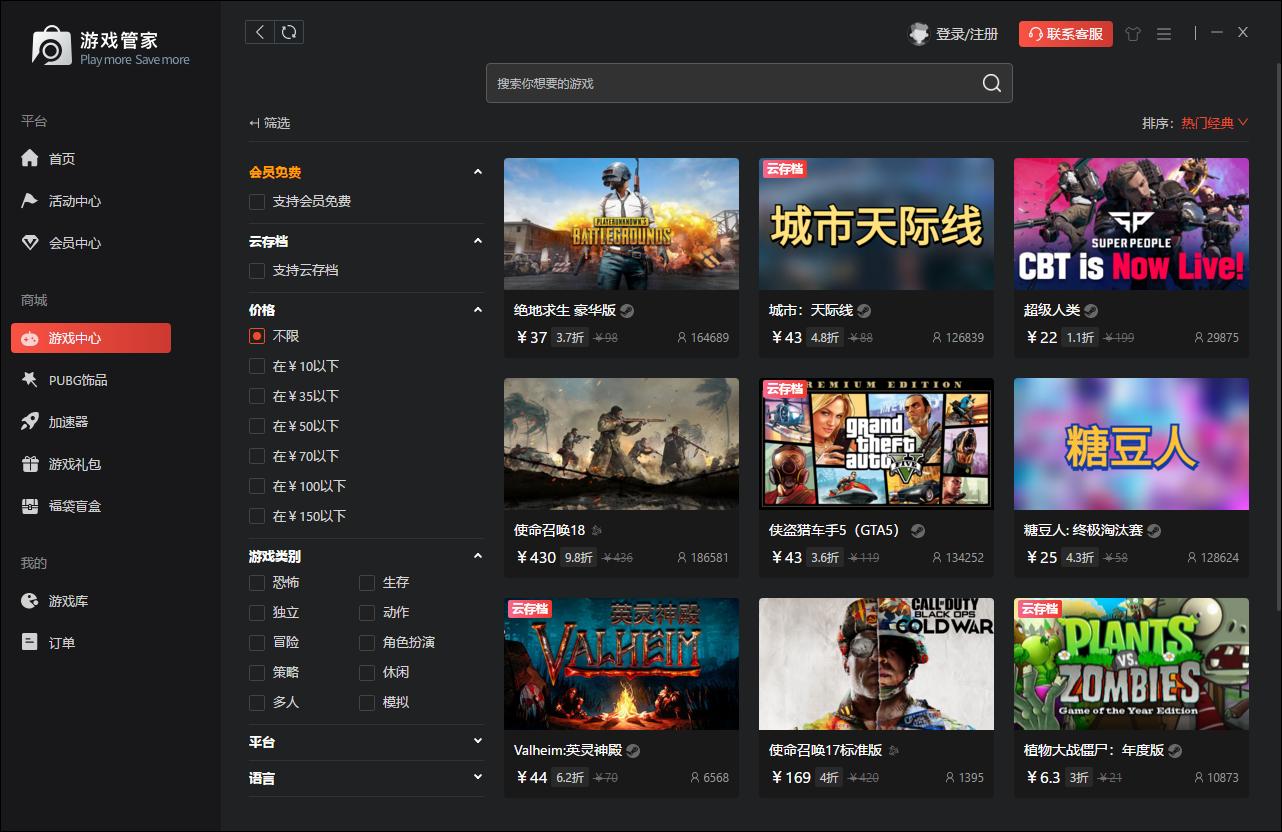The height and width of the screenshot is (832, 1282).
Task: Click the icon beside 游戏库
Action: point(30,601)
